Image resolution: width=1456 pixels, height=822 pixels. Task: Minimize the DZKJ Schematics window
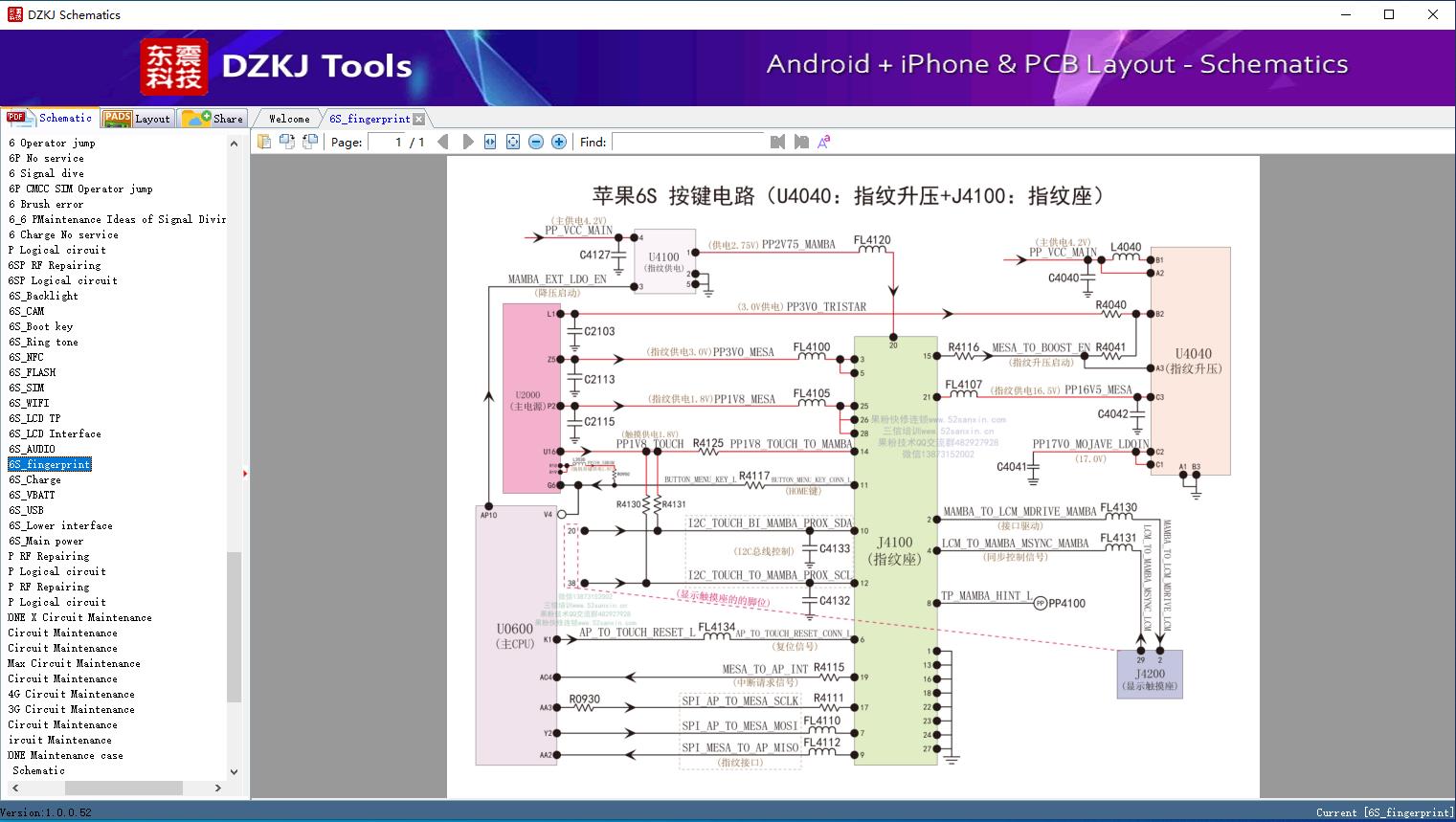1346,14
